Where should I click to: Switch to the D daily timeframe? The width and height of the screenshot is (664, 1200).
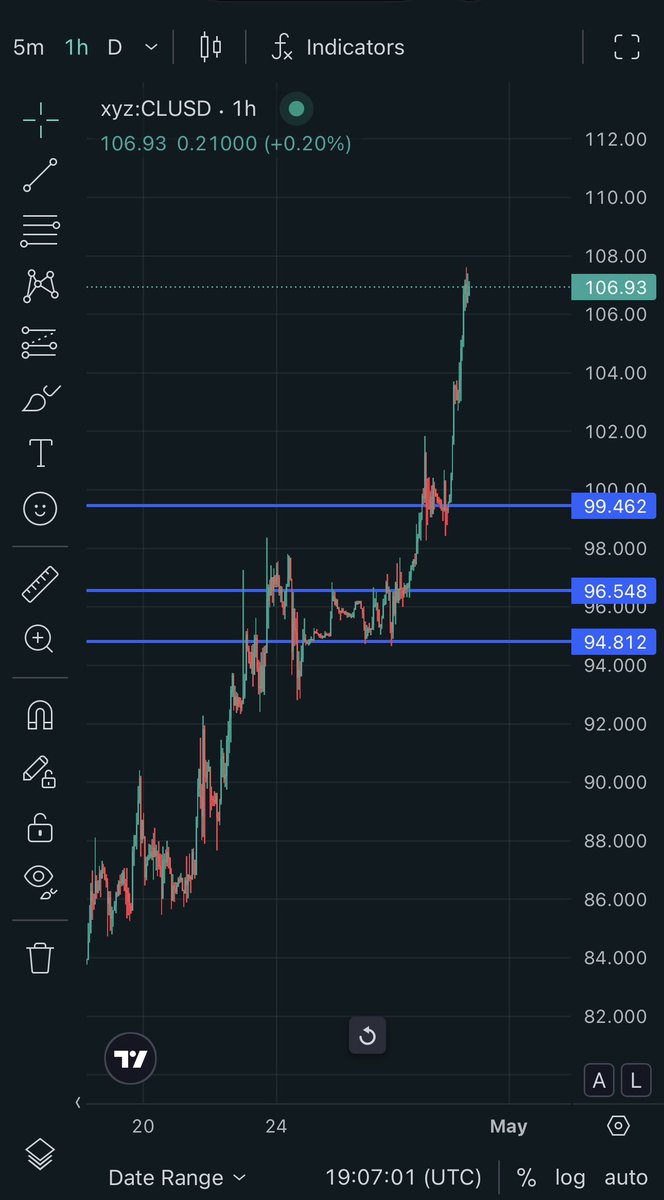[114, 47]
